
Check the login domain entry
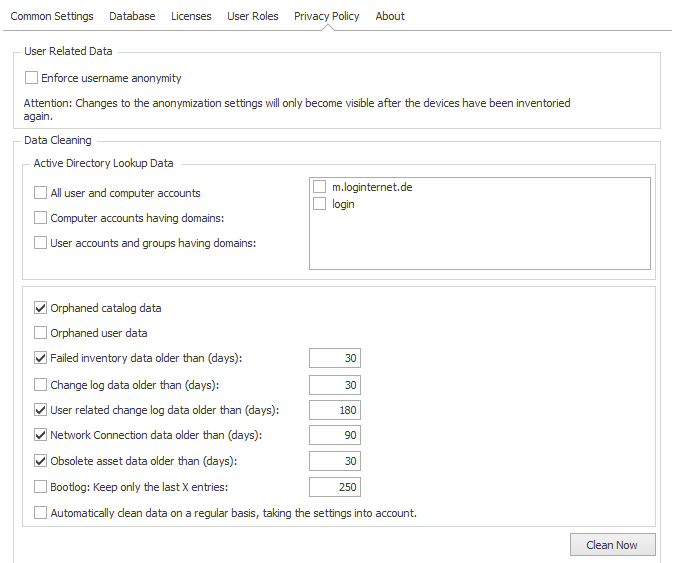click(x=319, y=204)
